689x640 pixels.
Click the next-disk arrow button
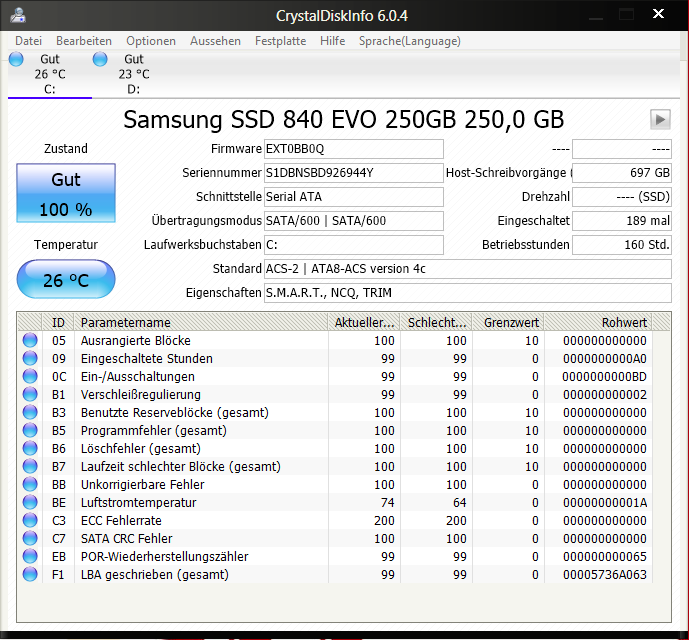click(660, 119)
